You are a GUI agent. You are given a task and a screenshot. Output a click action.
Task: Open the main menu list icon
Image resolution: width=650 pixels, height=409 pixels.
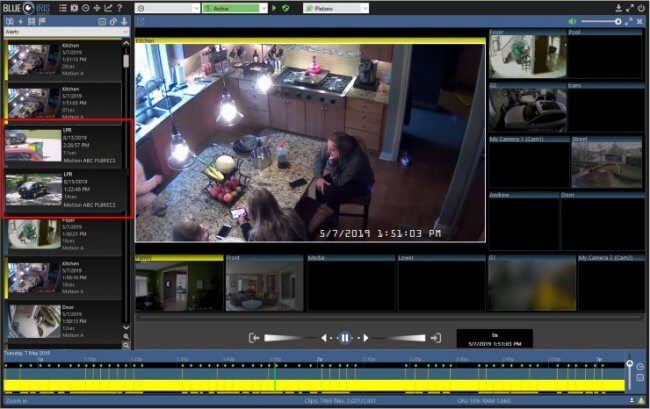click(63, 8)
